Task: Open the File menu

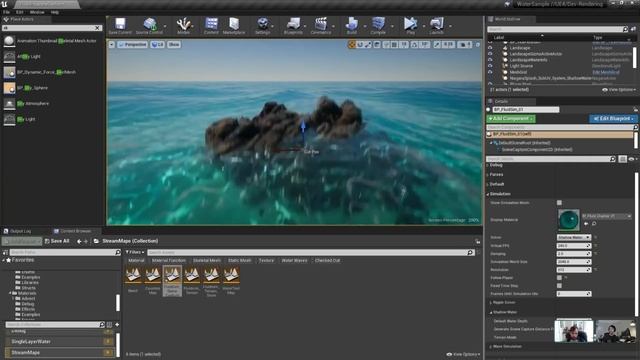Action: (7, 12)
